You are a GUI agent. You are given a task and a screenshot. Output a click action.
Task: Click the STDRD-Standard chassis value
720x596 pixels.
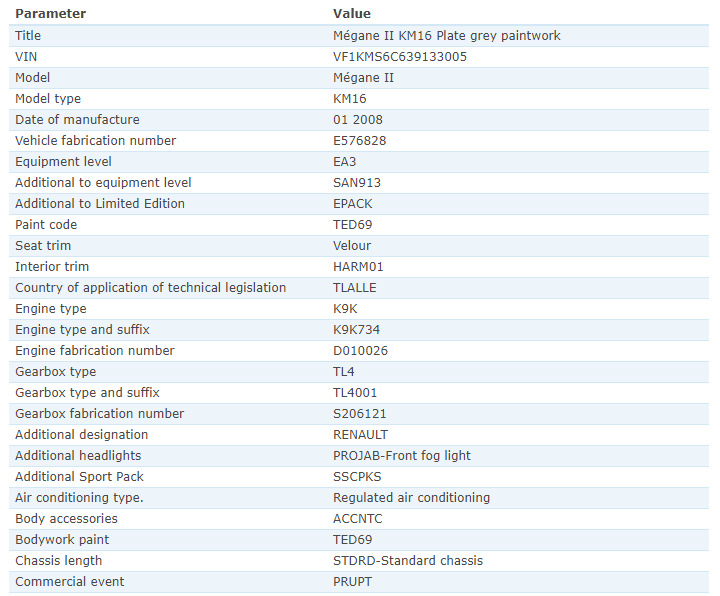click(408, 561)
